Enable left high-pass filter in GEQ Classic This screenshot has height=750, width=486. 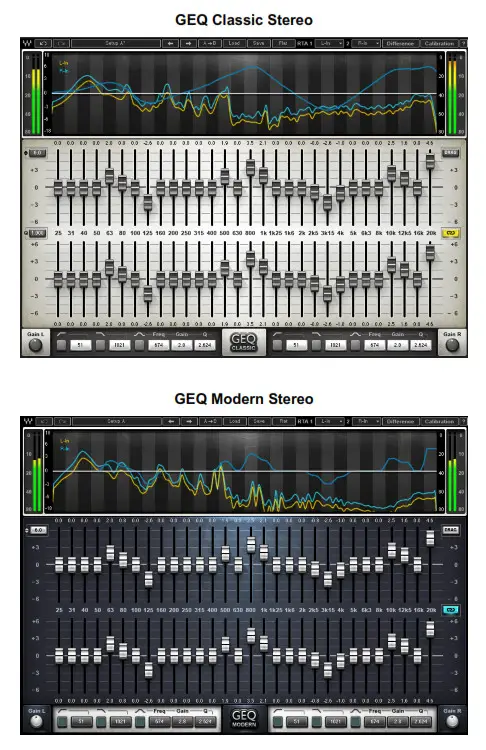pos(62,345)
